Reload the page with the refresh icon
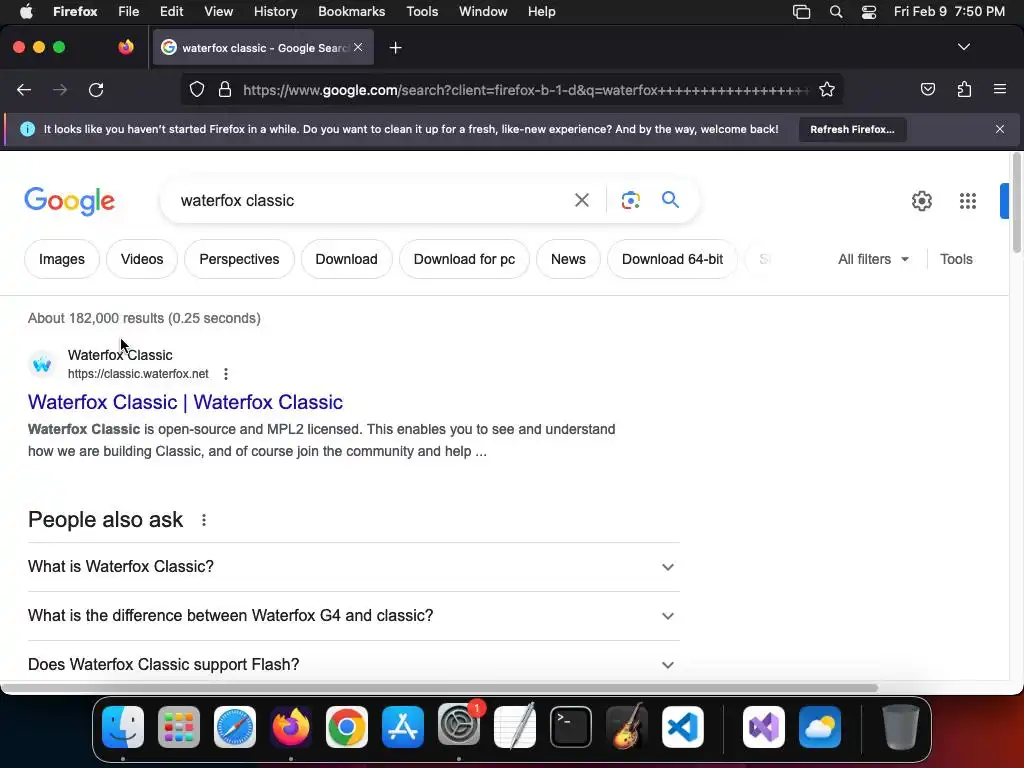1024x768 pixels. (x=96, y=89)
